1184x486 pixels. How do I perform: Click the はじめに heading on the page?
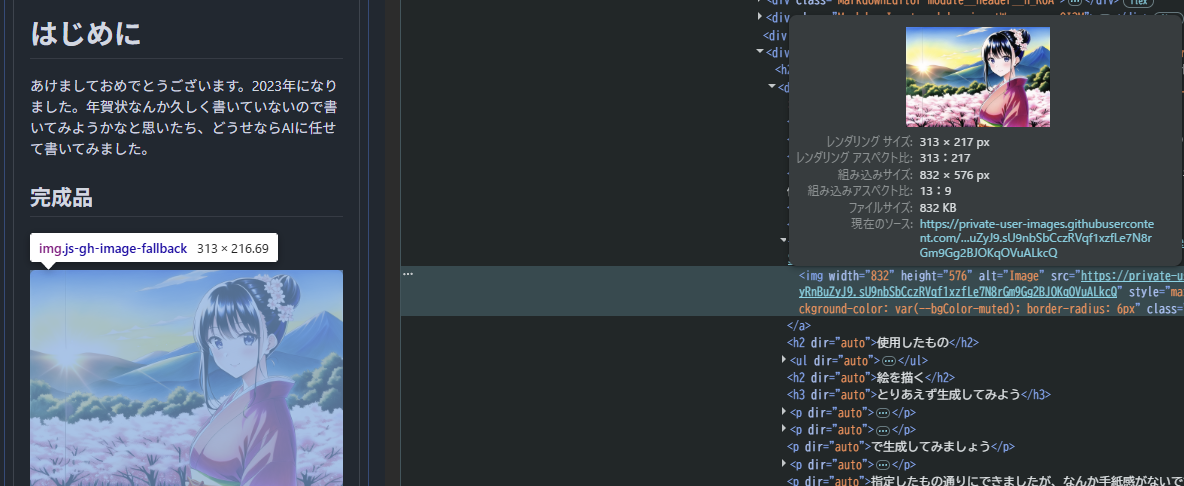click(x=85, y=33)
